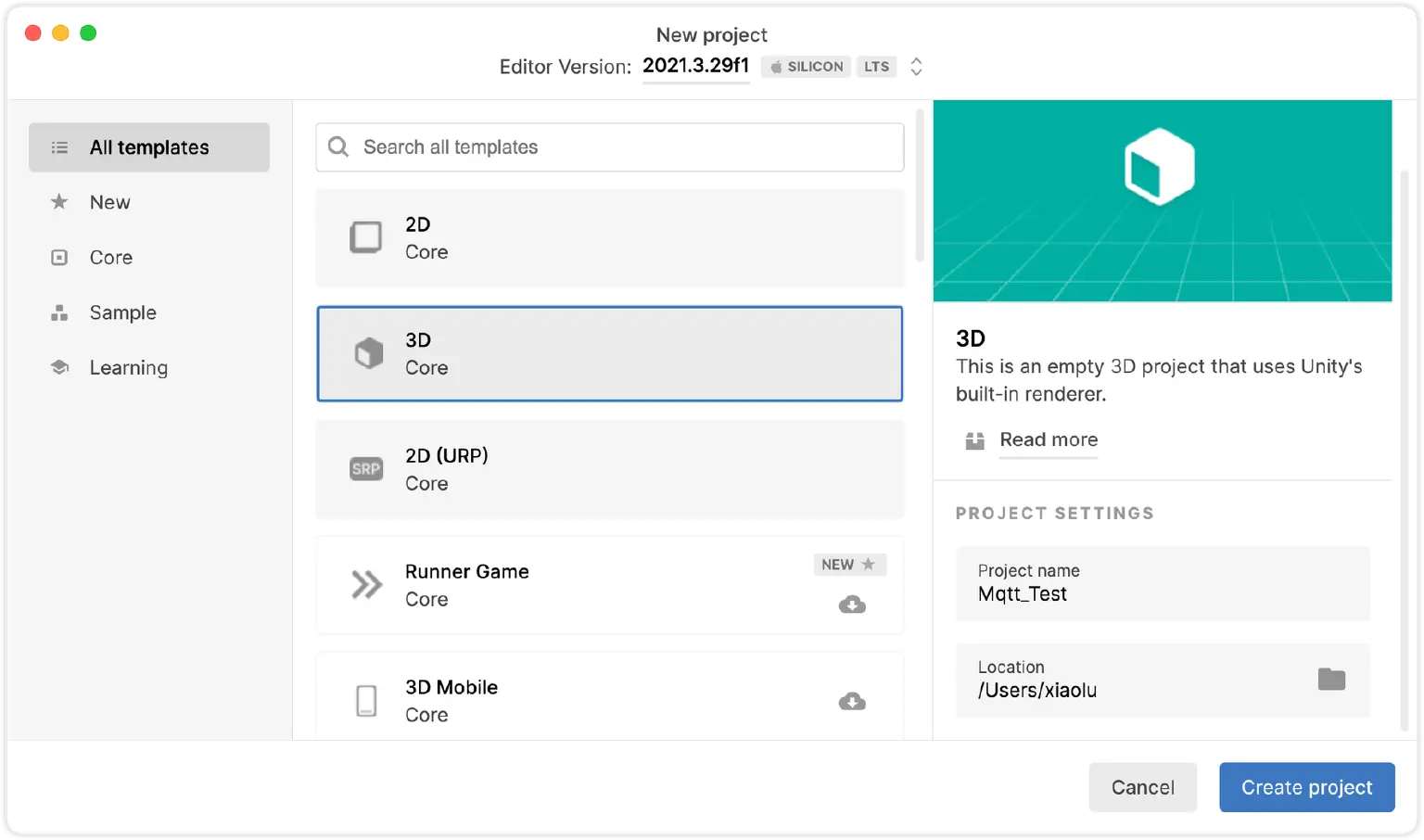Open the Core templates category
This screenshot has height=840, width=1424.
(110, 258)
